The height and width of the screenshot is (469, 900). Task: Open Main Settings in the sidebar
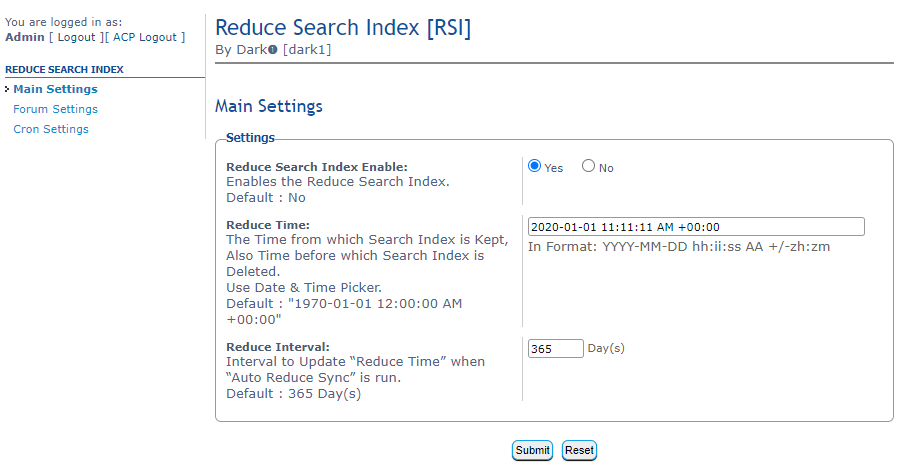55,89
